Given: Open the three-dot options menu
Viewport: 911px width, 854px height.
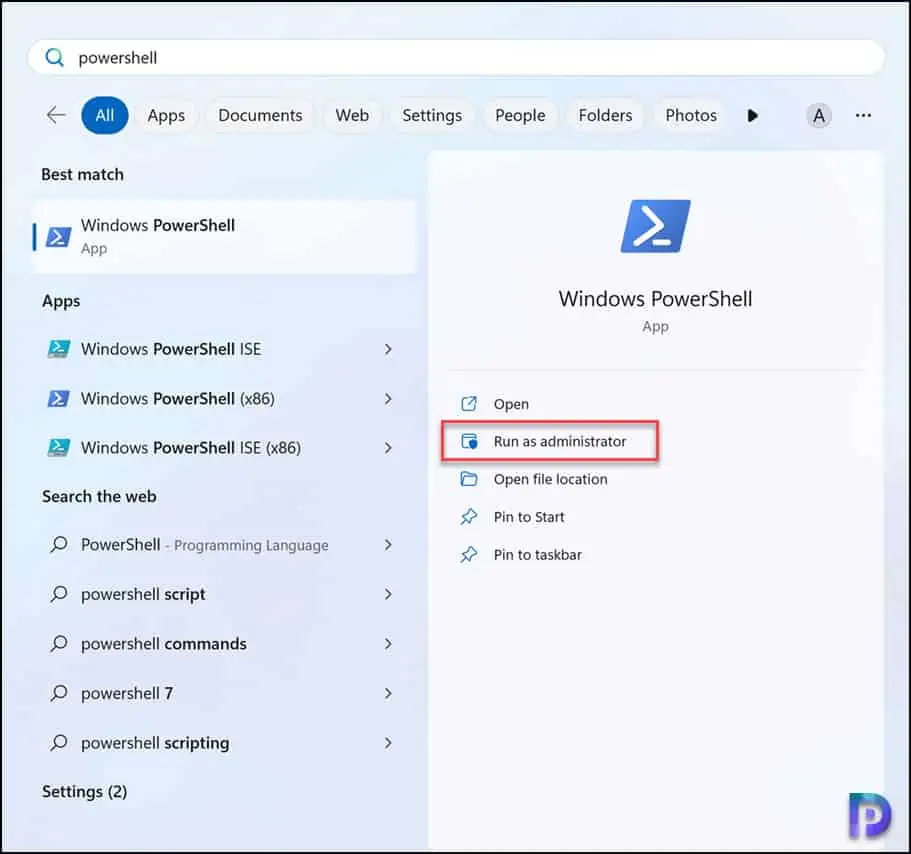Looking at the screenshot, I should point(863,116).
